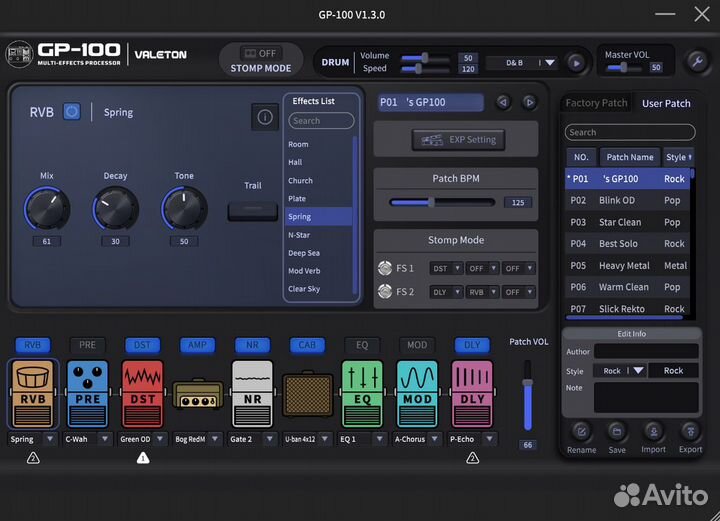Select the pink DLY delay pedal
This screenshot has height=521, width=720.
pyautogui.click(x=472, y=394)
